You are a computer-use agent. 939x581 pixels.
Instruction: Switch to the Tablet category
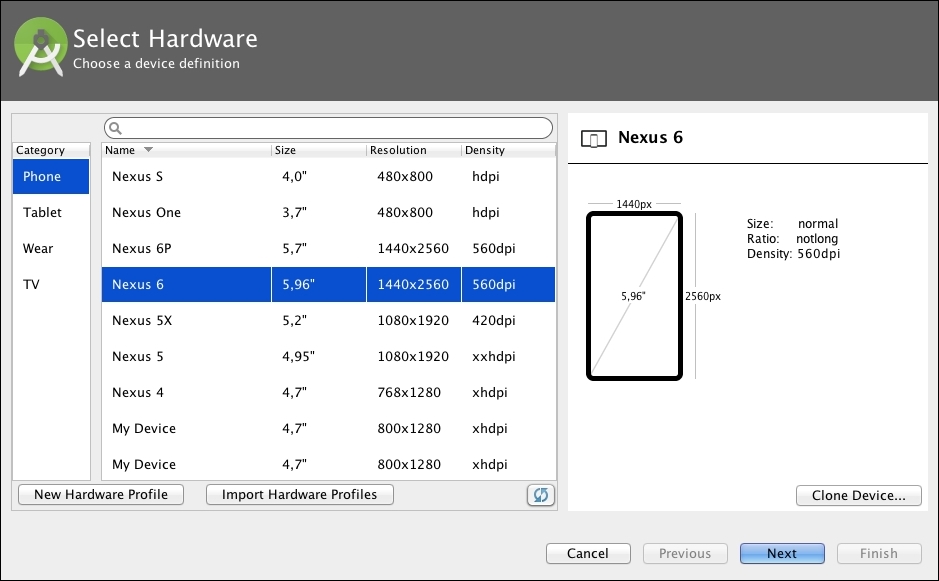point(51,213)
